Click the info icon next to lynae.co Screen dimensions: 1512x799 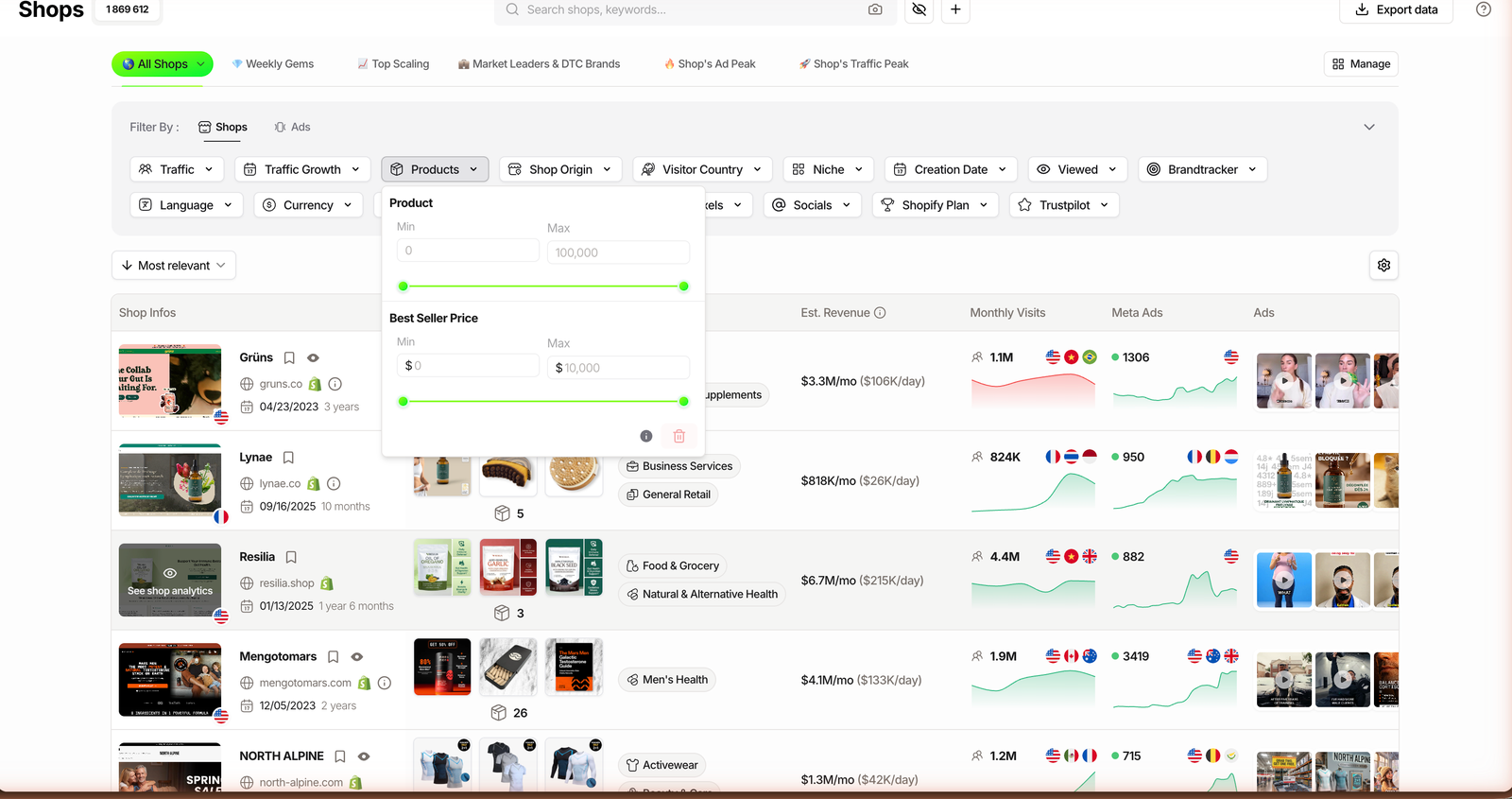334,483
